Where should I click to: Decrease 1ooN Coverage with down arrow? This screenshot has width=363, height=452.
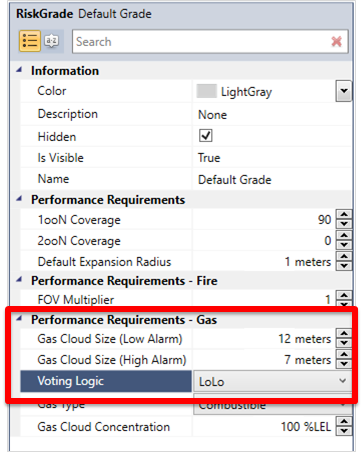click(344, 224)
